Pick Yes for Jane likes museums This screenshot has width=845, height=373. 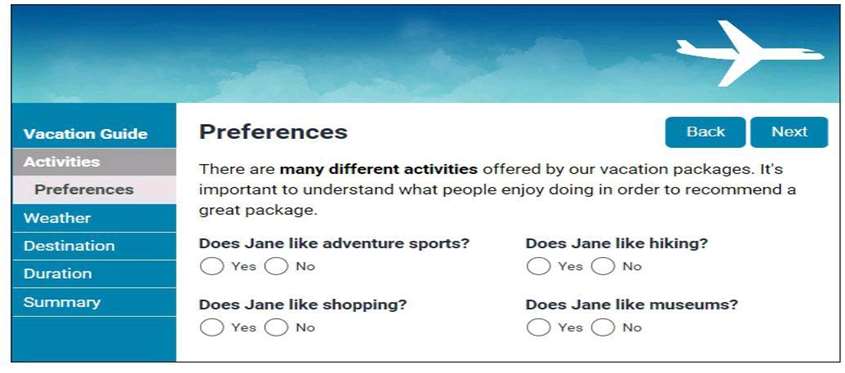coord(538,327)
